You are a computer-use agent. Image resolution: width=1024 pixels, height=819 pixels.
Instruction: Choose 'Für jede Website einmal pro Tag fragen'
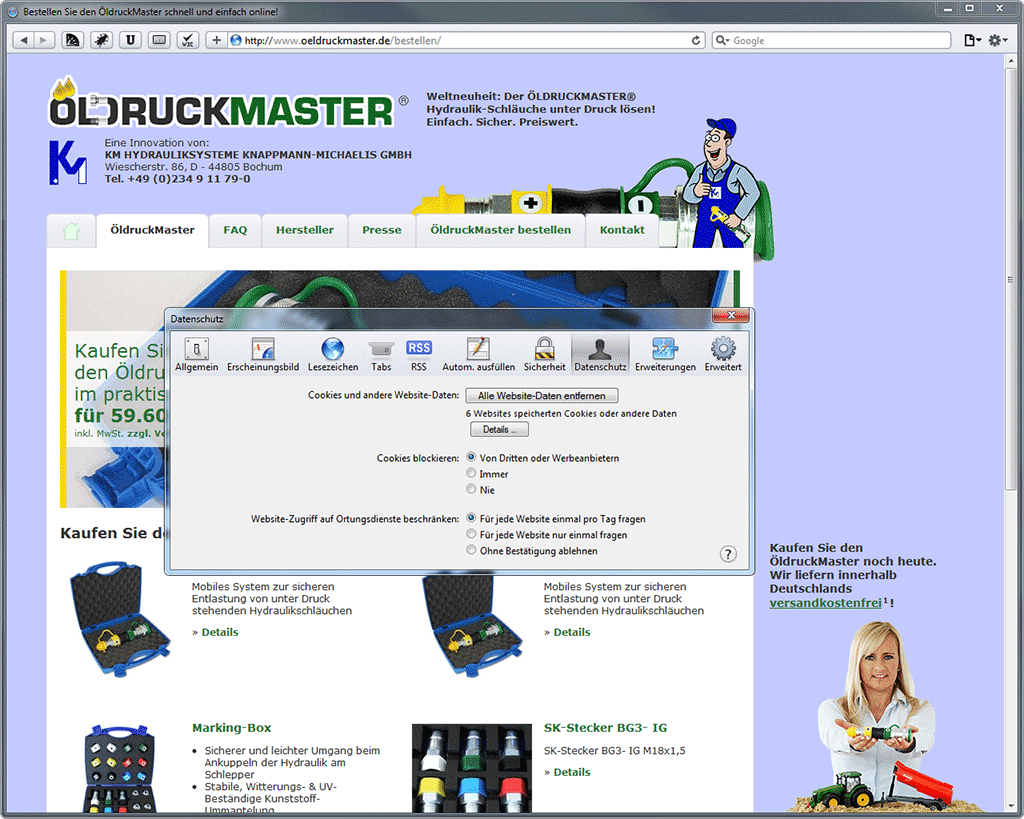pyautogui.click(x=471, y=518)
